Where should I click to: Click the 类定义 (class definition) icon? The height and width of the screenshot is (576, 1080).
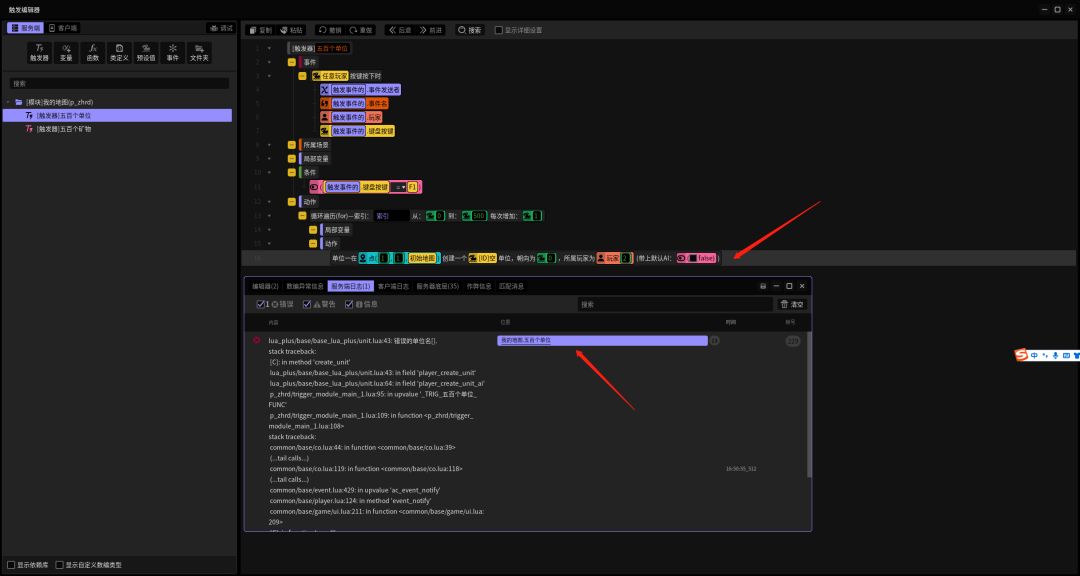tap(119, 52)
